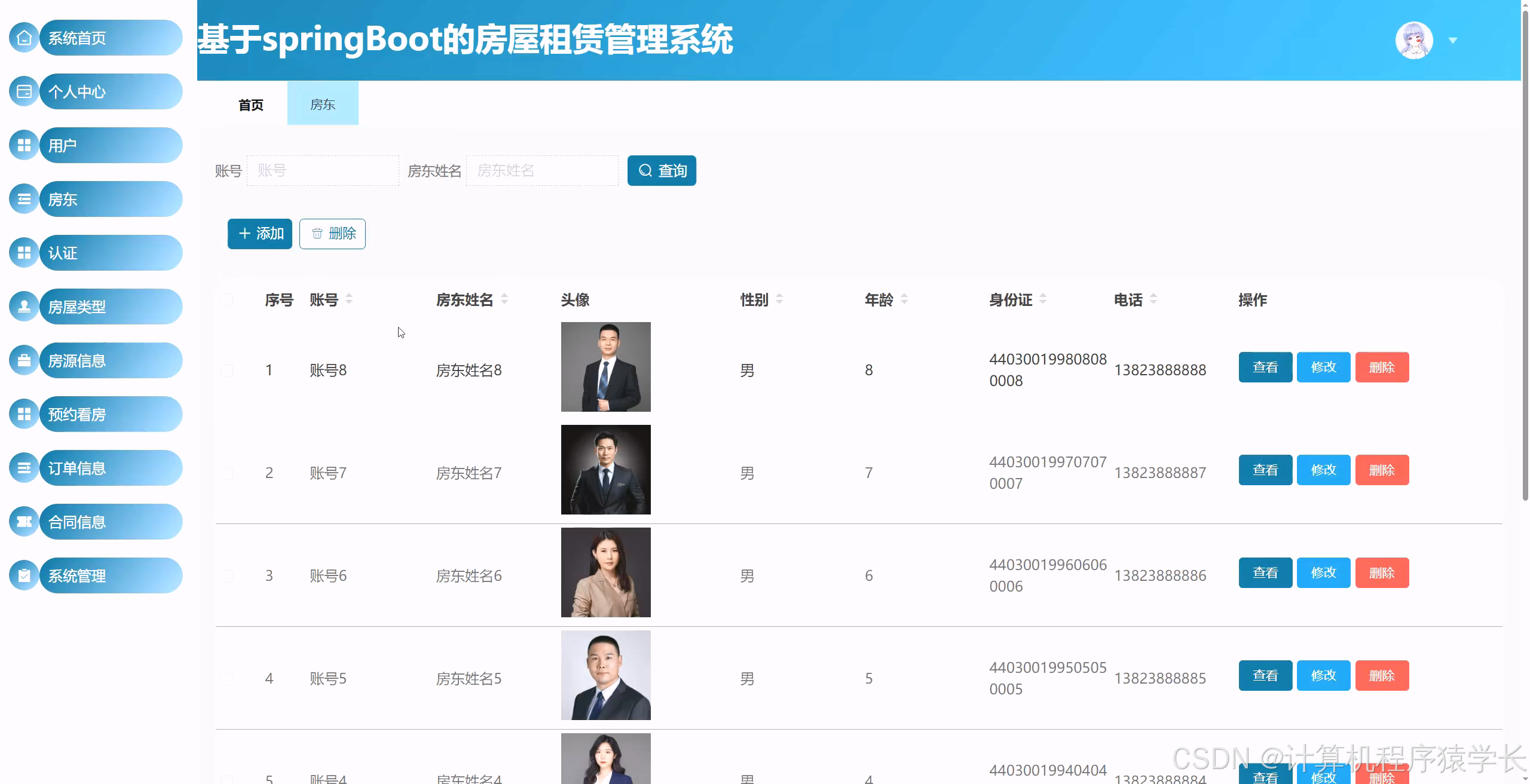Select the 房源信息 briefcase icon
This screenshot has width=1530, height=784.
24,360
